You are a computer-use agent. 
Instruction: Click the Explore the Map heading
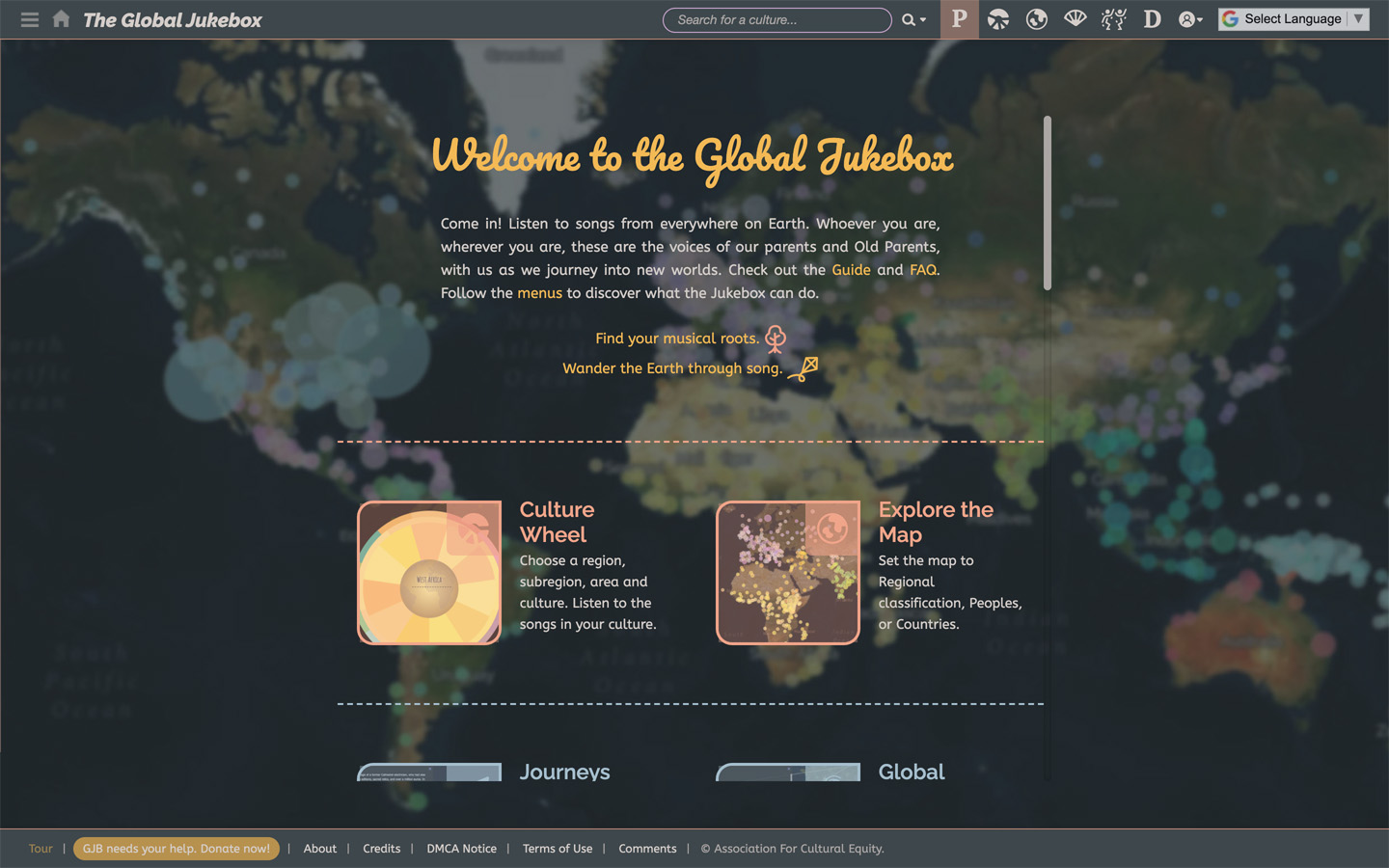click(x=936, y=522)
